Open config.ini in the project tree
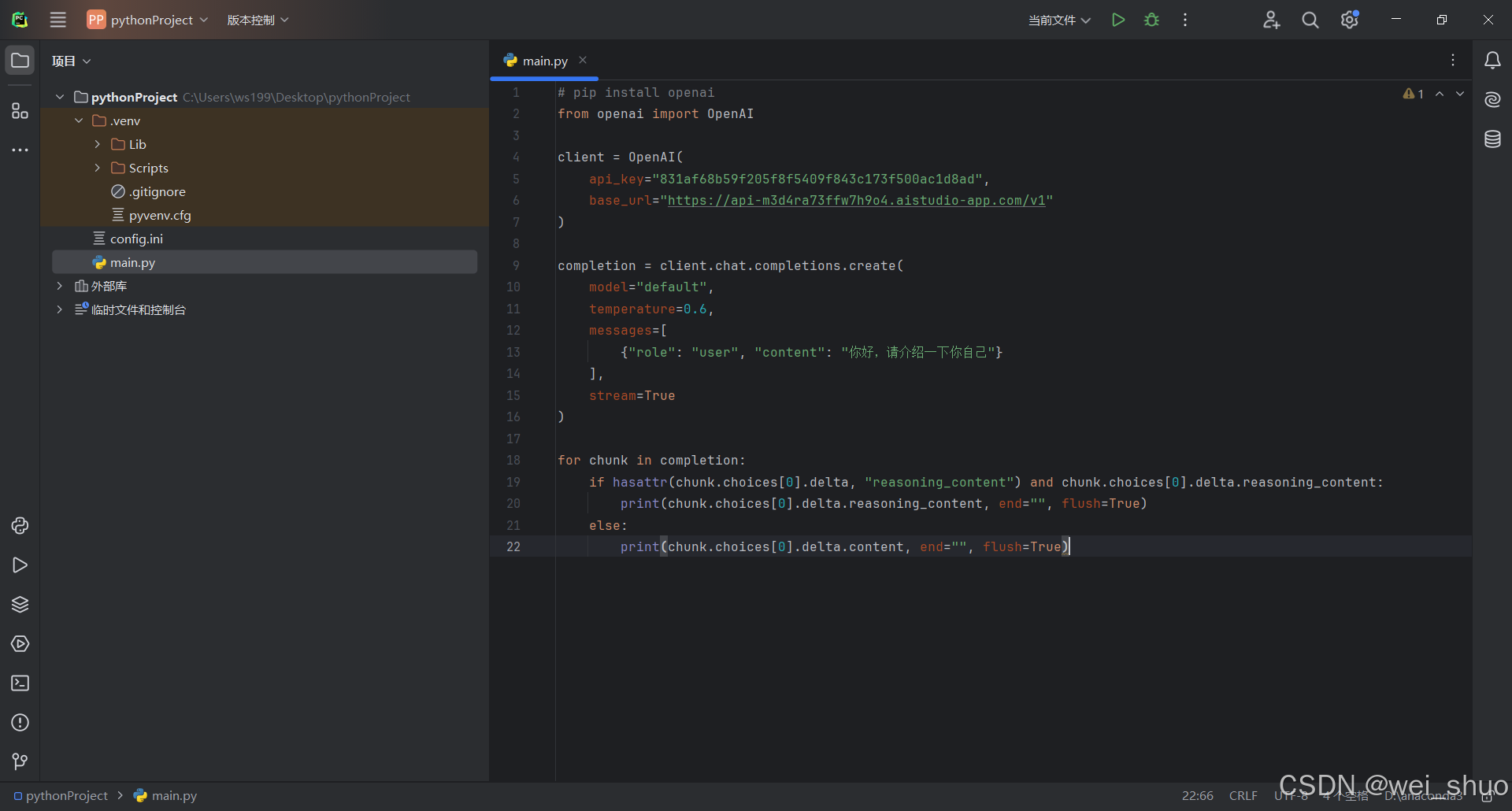Screen dimensions: 1512x811 tap(128, 239)
